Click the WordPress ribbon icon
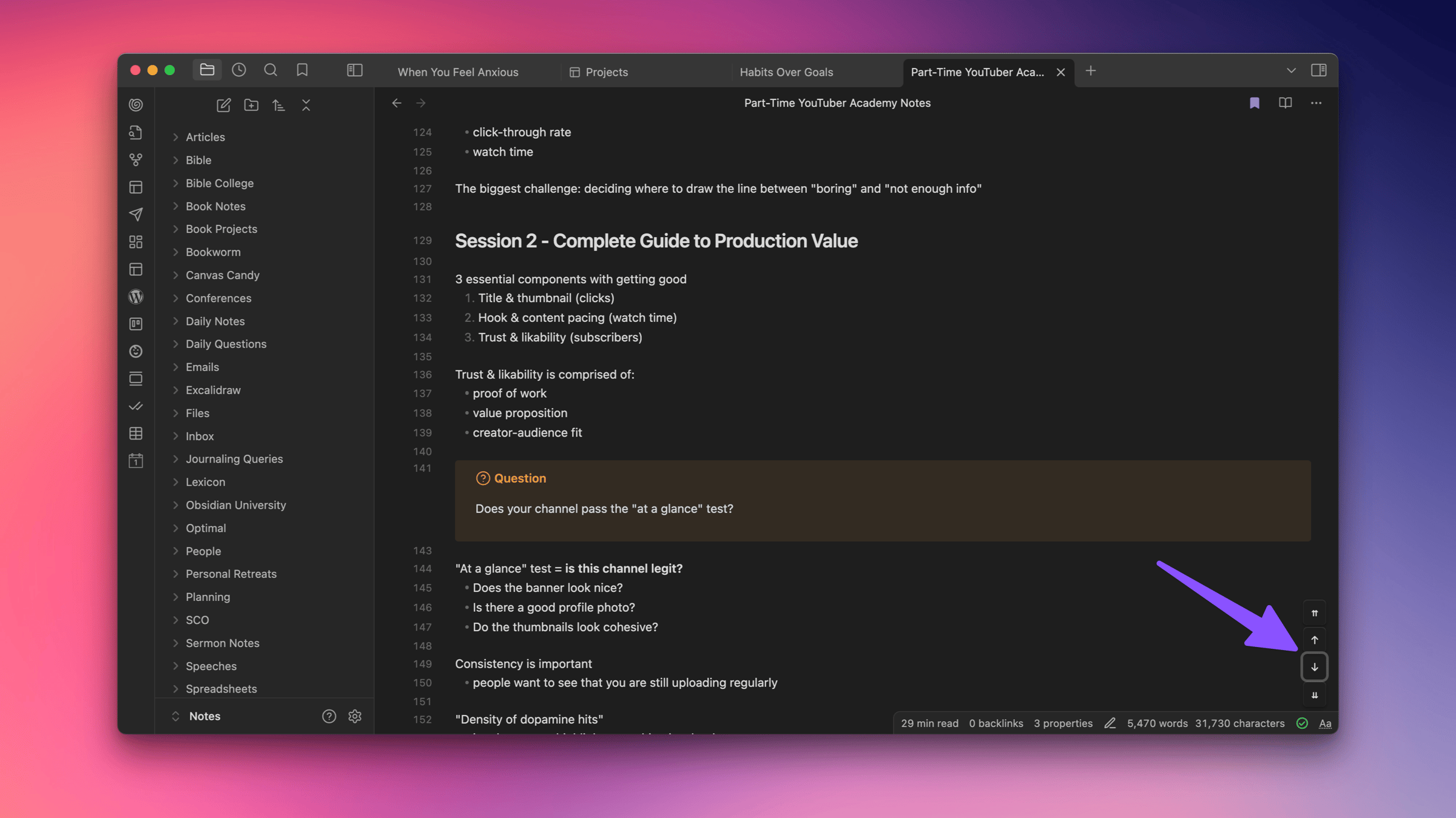Viewport: 1456px width, 818px height. (136, 297)
